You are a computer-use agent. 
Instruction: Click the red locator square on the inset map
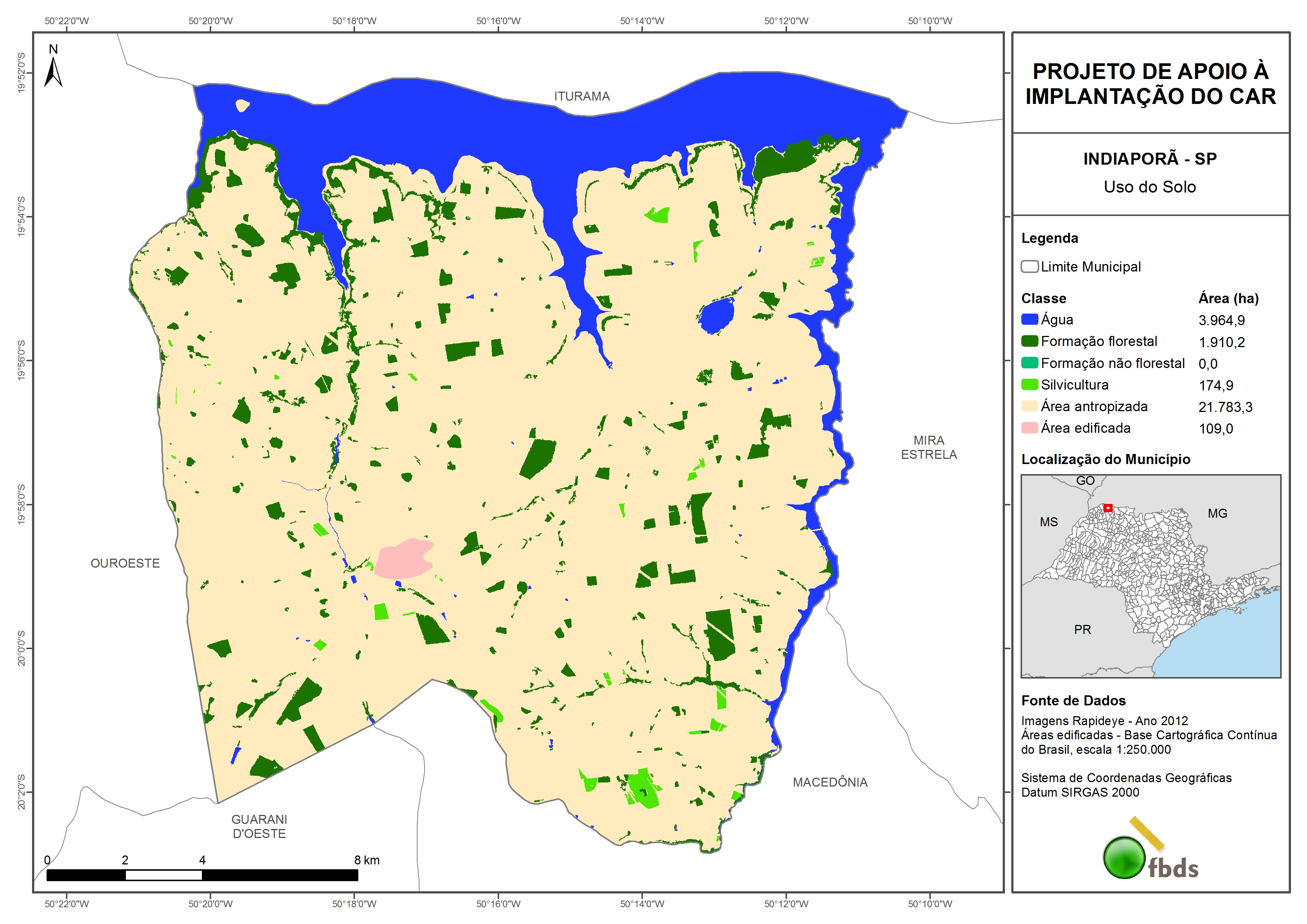coord(1108,508)
